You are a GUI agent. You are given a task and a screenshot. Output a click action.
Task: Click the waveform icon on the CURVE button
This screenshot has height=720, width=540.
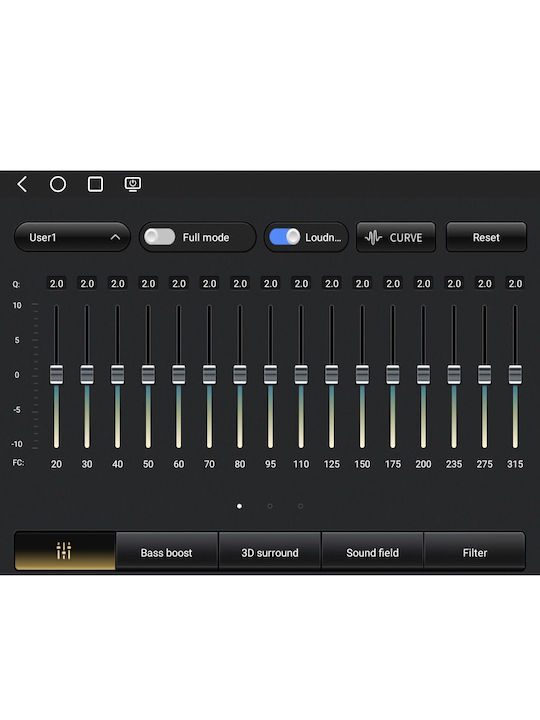[373, 237]
